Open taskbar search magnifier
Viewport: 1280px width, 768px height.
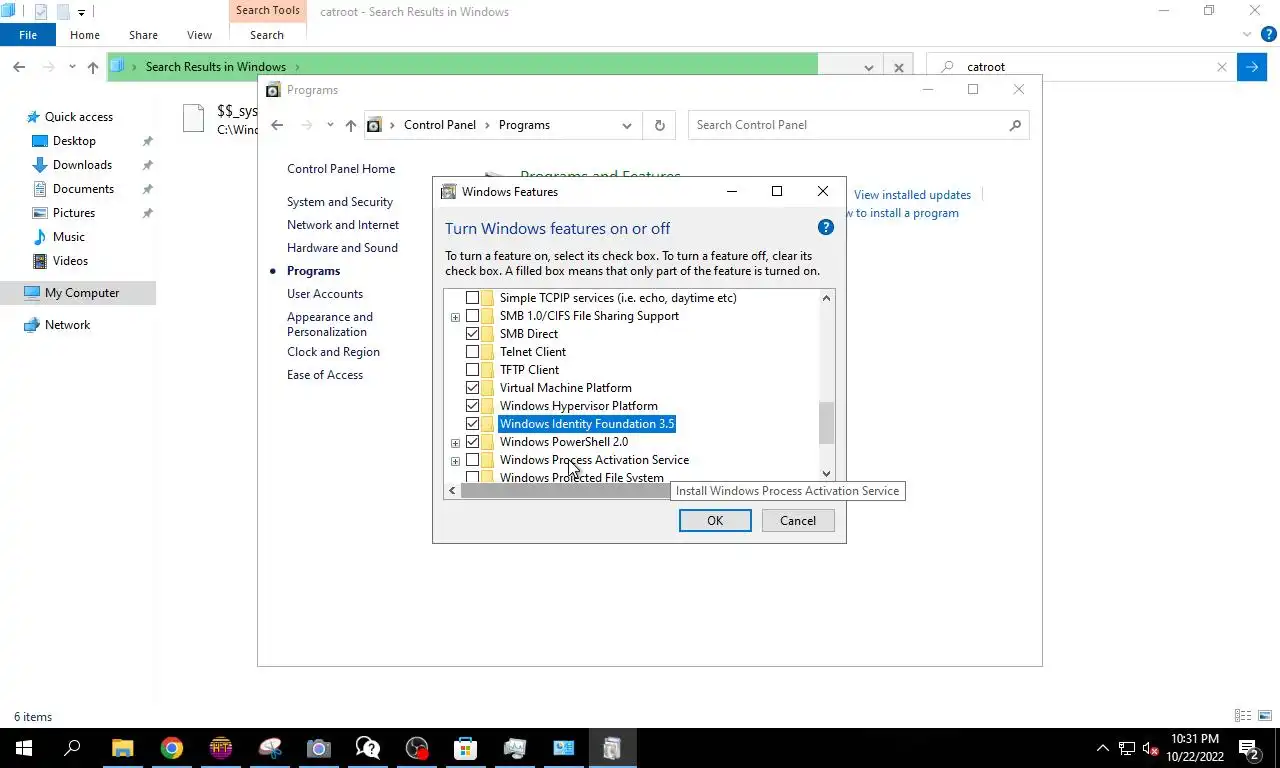[73, 748]
